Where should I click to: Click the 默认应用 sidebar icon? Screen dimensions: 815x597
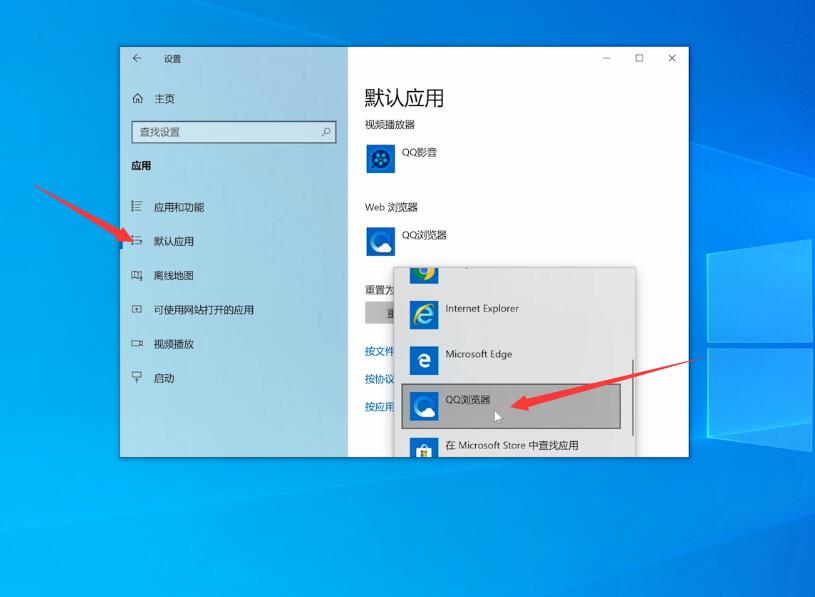click(x=137, y=240)
